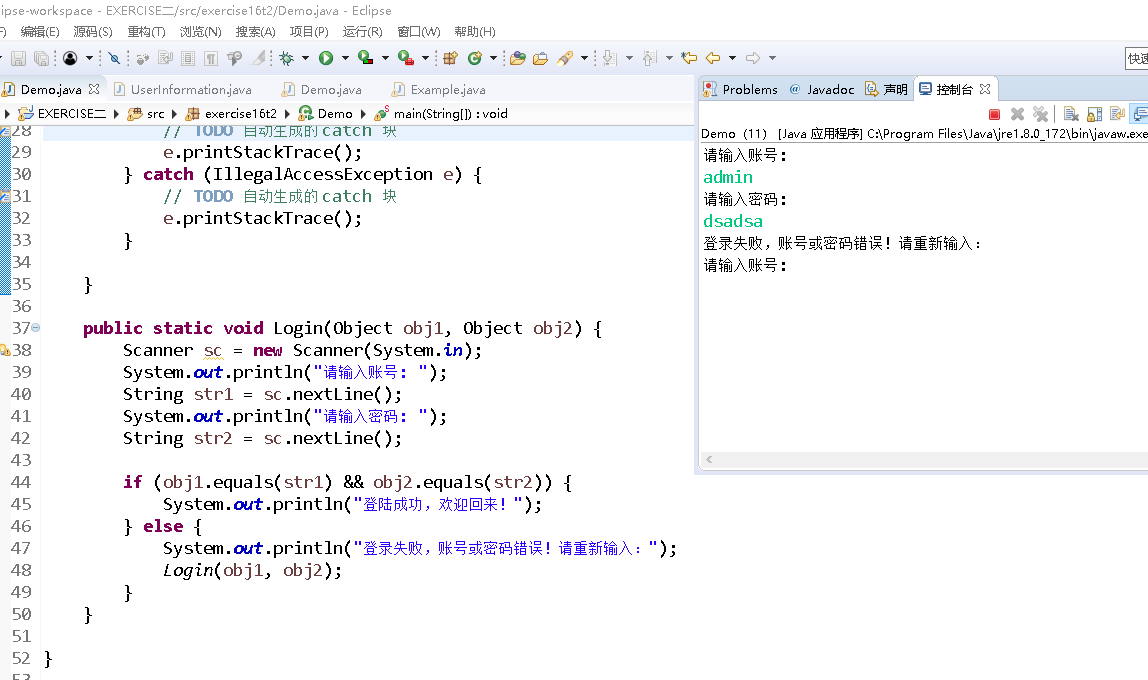This screenshot has width=1148, height=680.
Task: Navigate Forward with the right arrow
Action: pos(753,58)
